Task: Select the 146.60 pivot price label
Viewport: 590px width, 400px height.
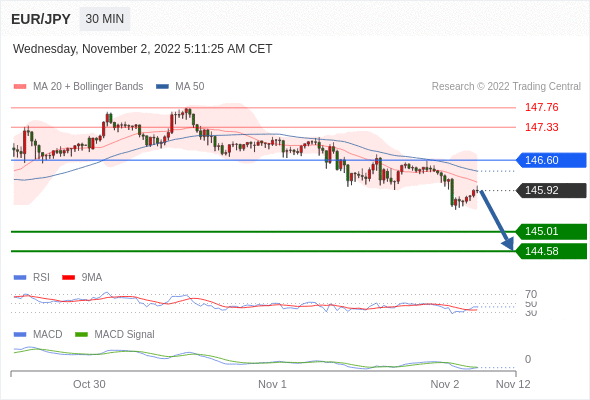Action: click(x=551, y=160)
